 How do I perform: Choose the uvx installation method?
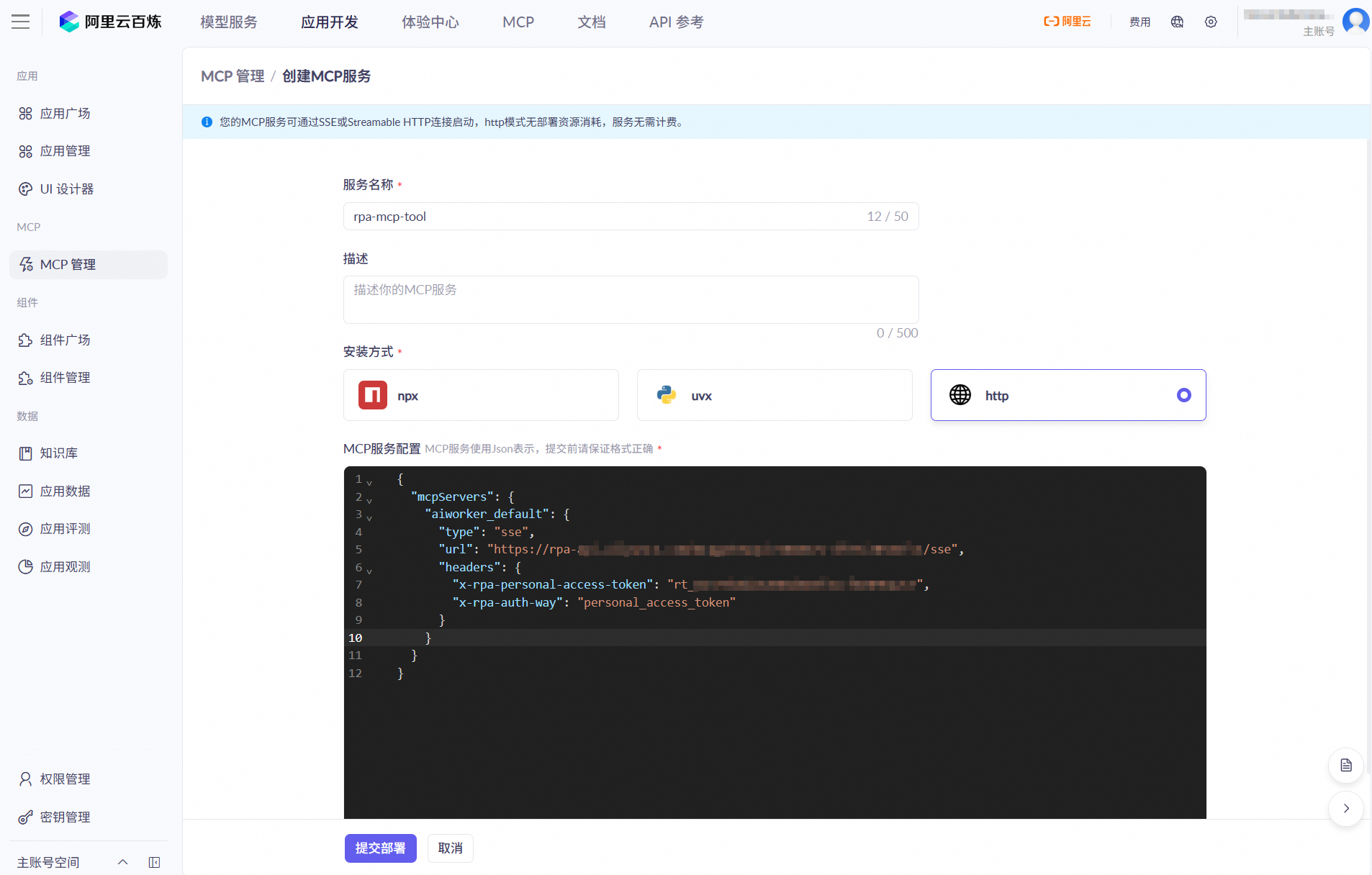click(x=775, y=395)
